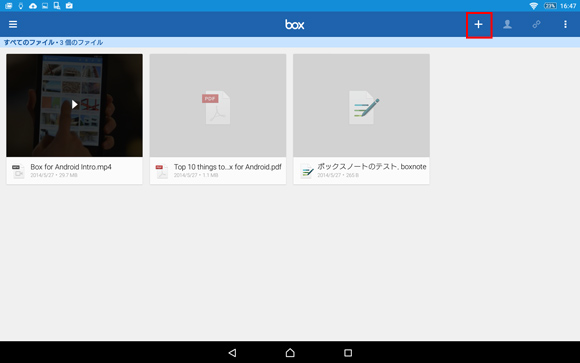Open the collaborators person icon

click(x=508, y=24)
